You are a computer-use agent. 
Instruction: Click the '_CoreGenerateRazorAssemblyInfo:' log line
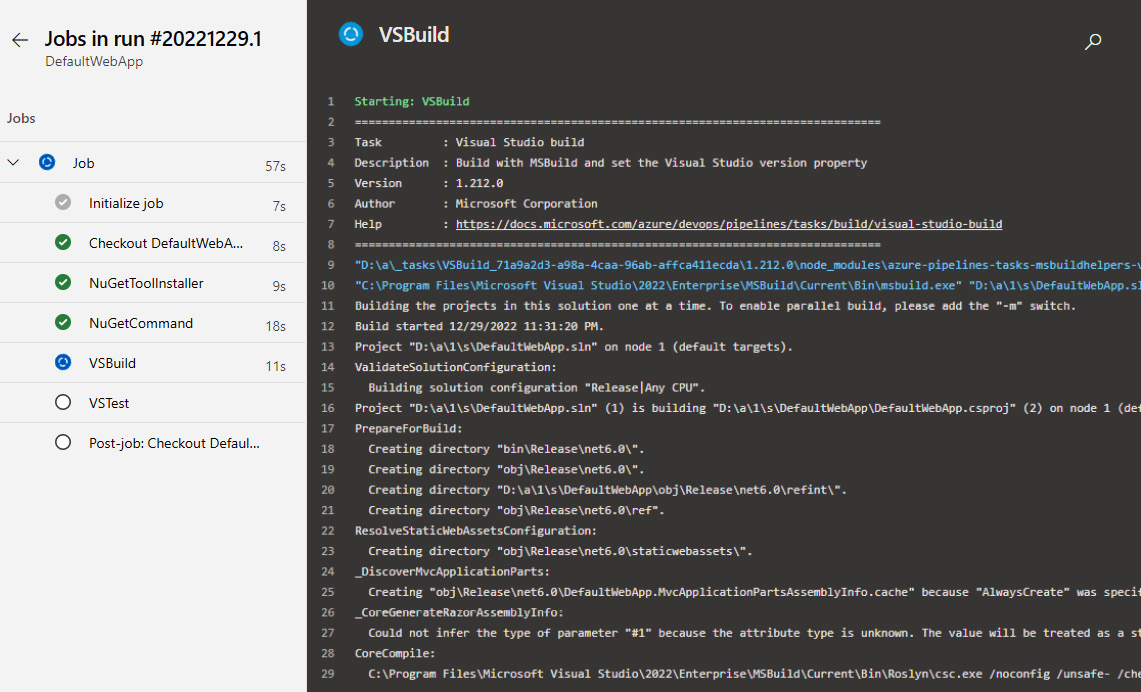coord(459,613)
